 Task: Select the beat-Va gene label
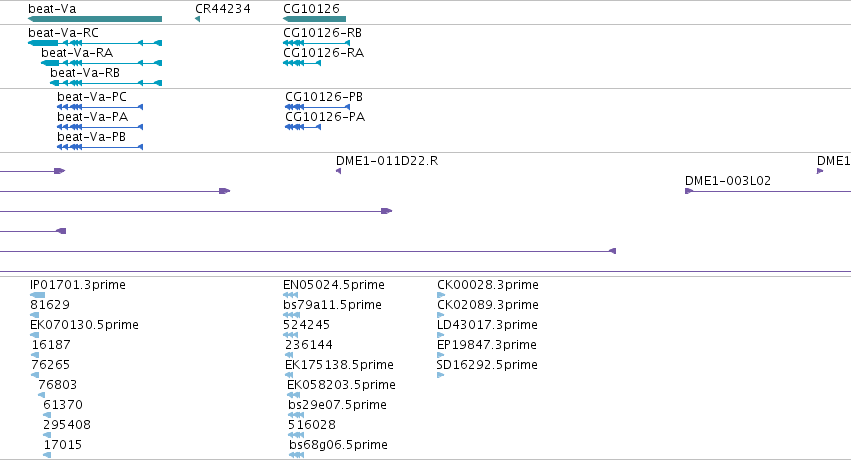pyautogui.click(x=52, y=9)
